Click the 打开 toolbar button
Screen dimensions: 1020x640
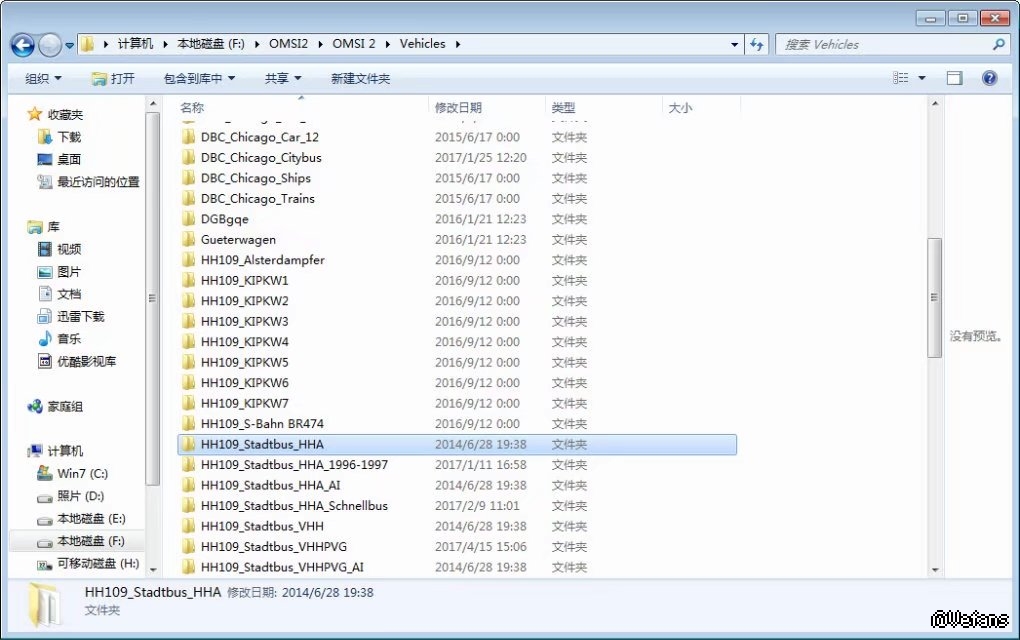tap(113, 79)
